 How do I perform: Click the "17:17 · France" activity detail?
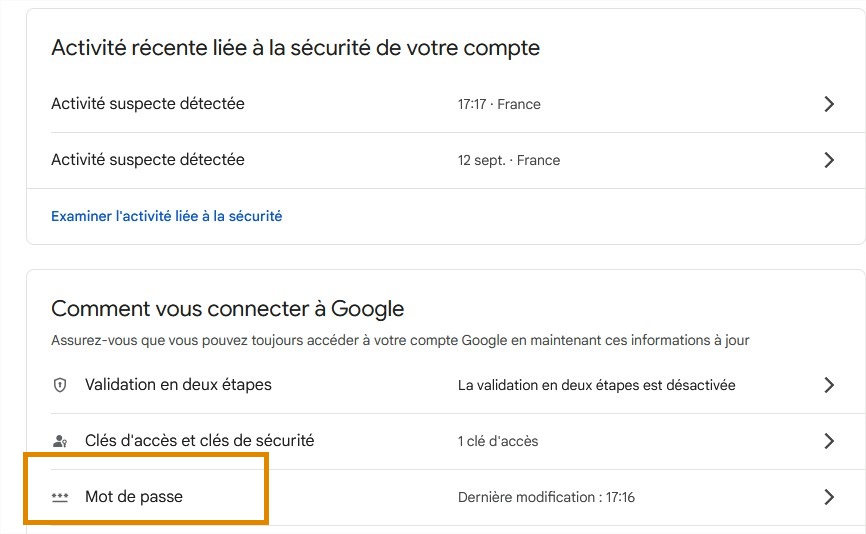pos(499,104)
